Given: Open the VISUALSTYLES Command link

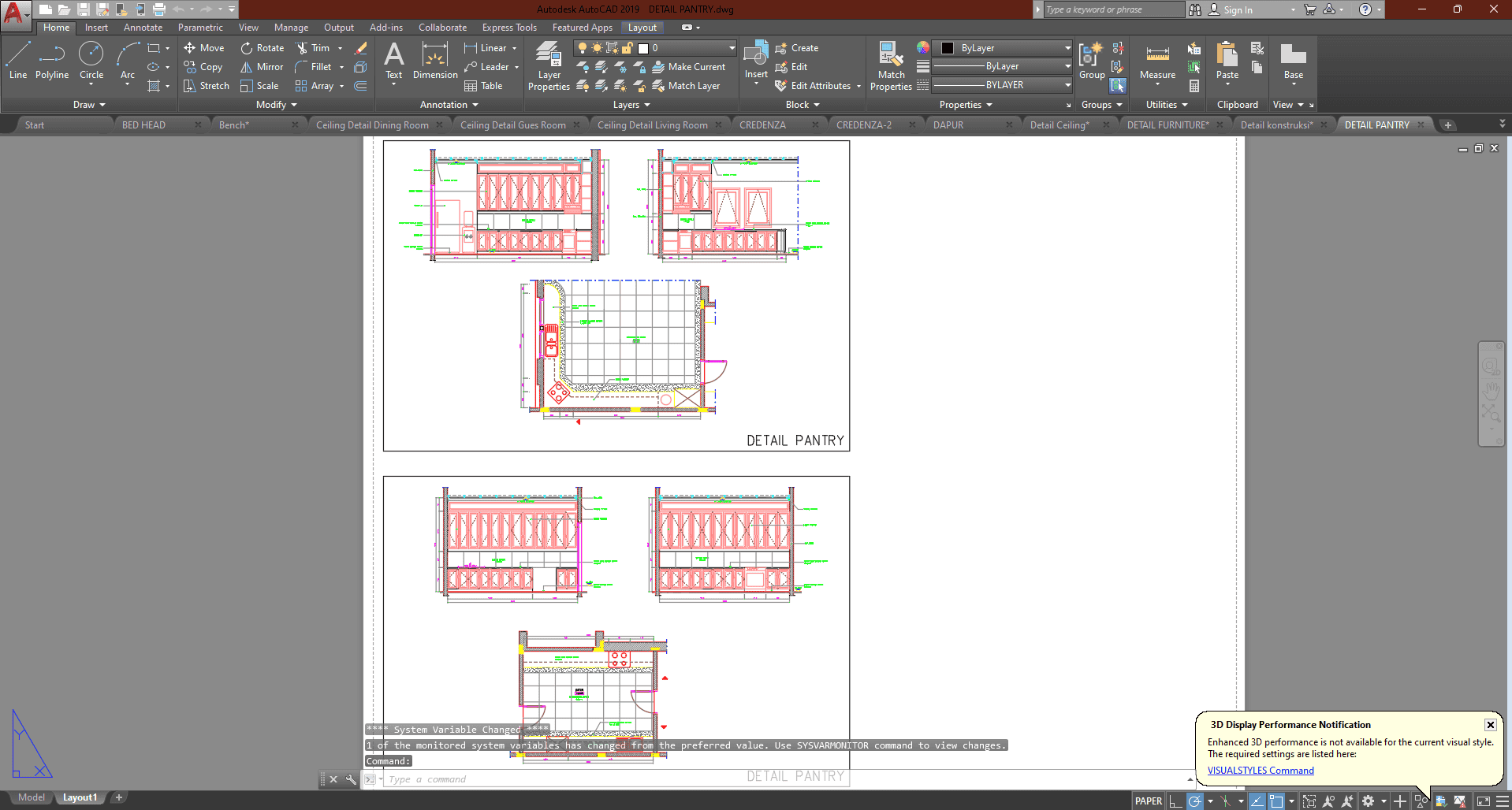Looking at the screenshot, I should pyautogui.click(x=1261, y=771).
